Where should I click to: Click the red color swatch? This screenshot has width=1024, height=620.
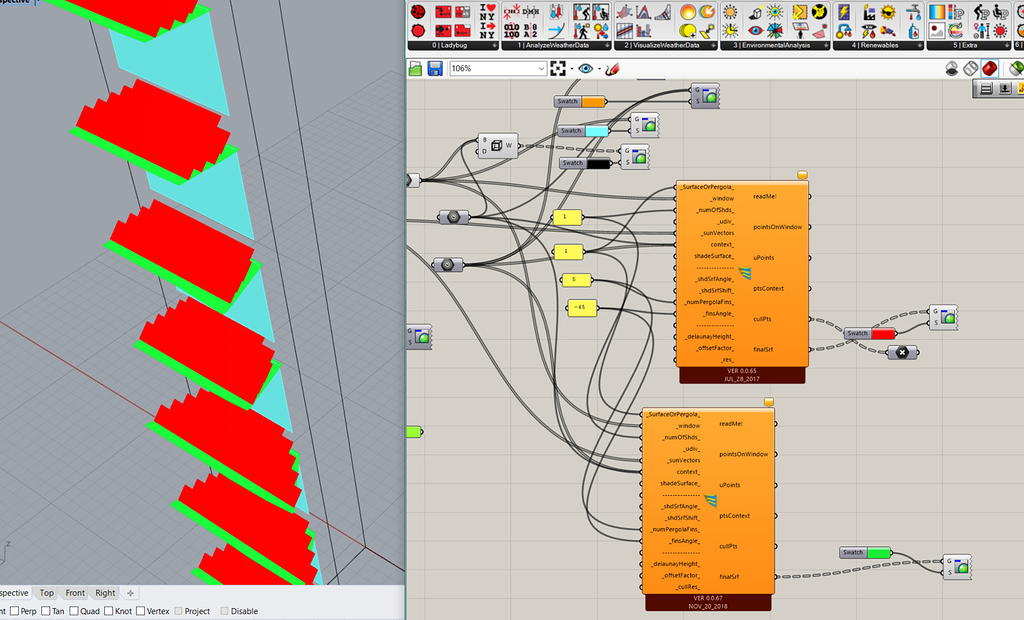click(883, 333)
